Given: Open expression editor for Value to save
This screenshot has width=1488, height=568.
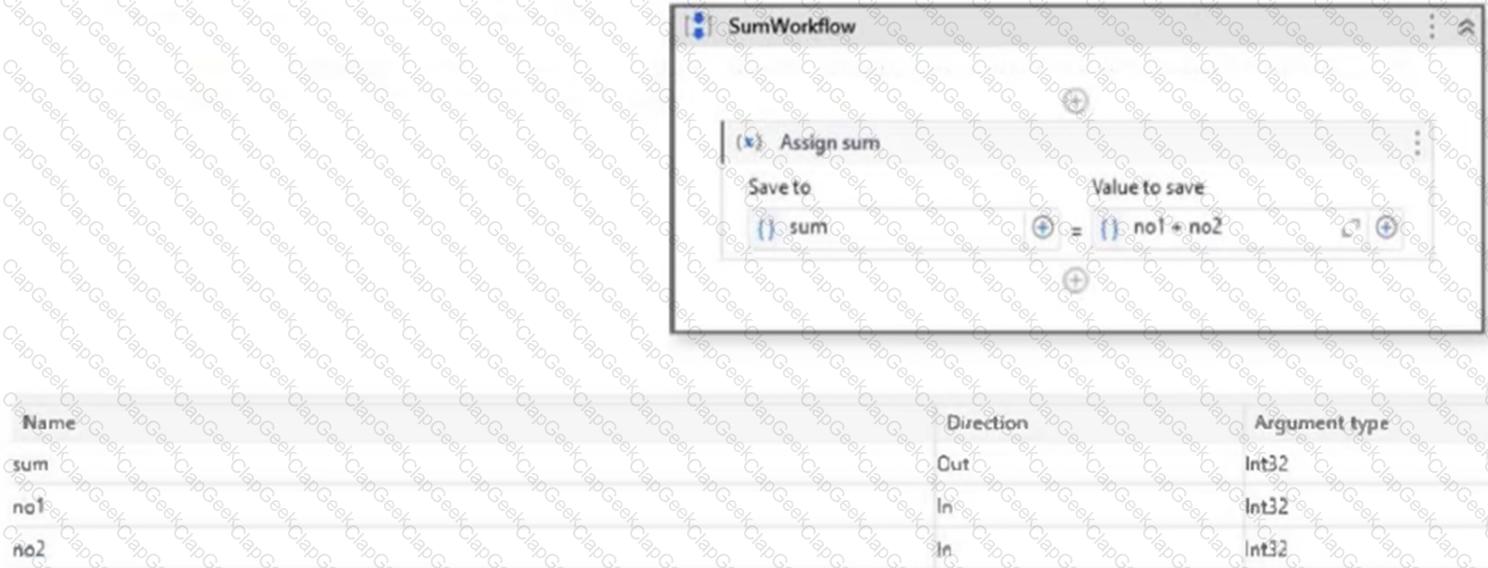Looking at the screenshot, I should [x=1351, y=228].
